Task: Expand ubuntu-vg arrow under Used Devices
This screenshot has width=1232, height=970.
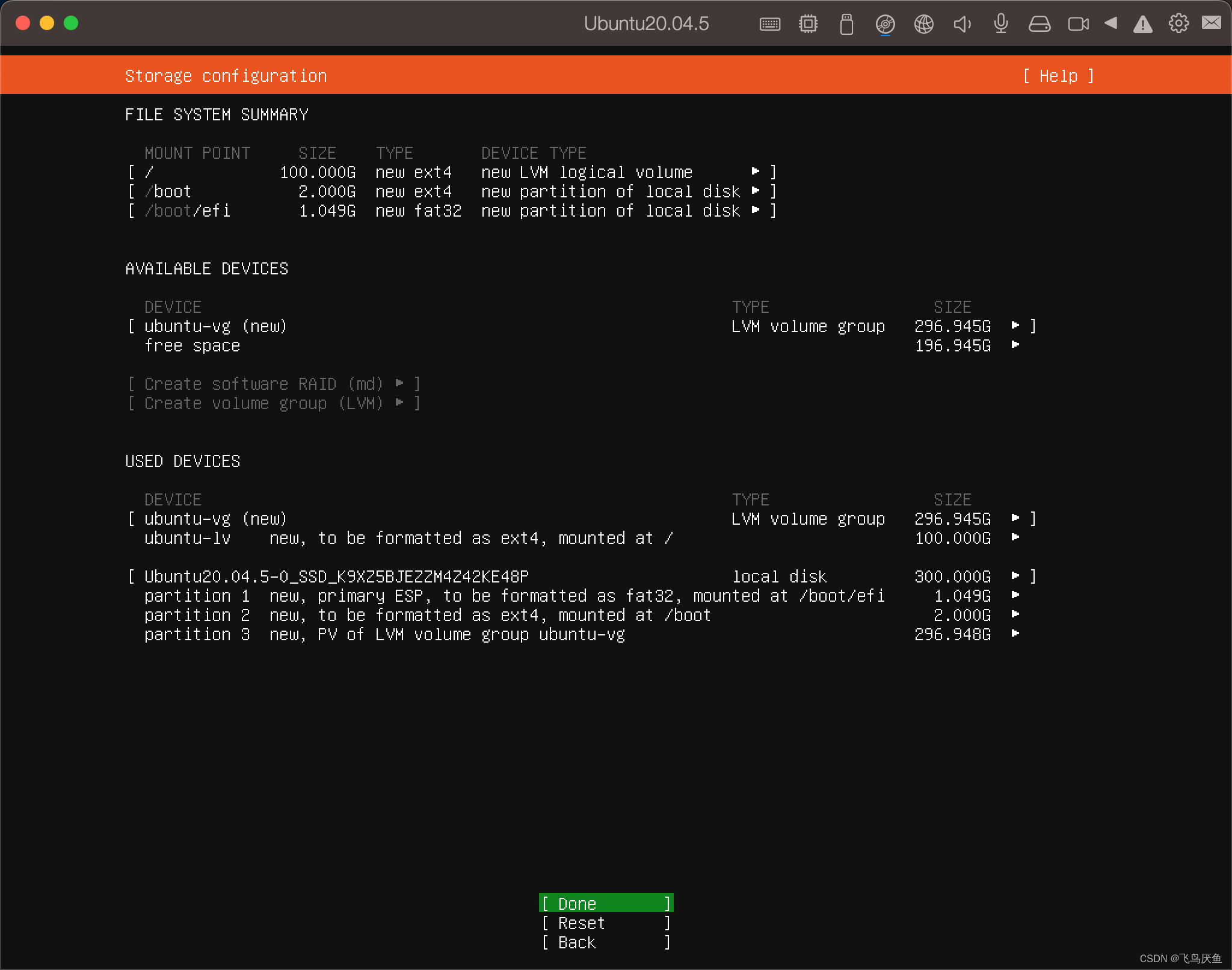Action: click(1015, 518)
